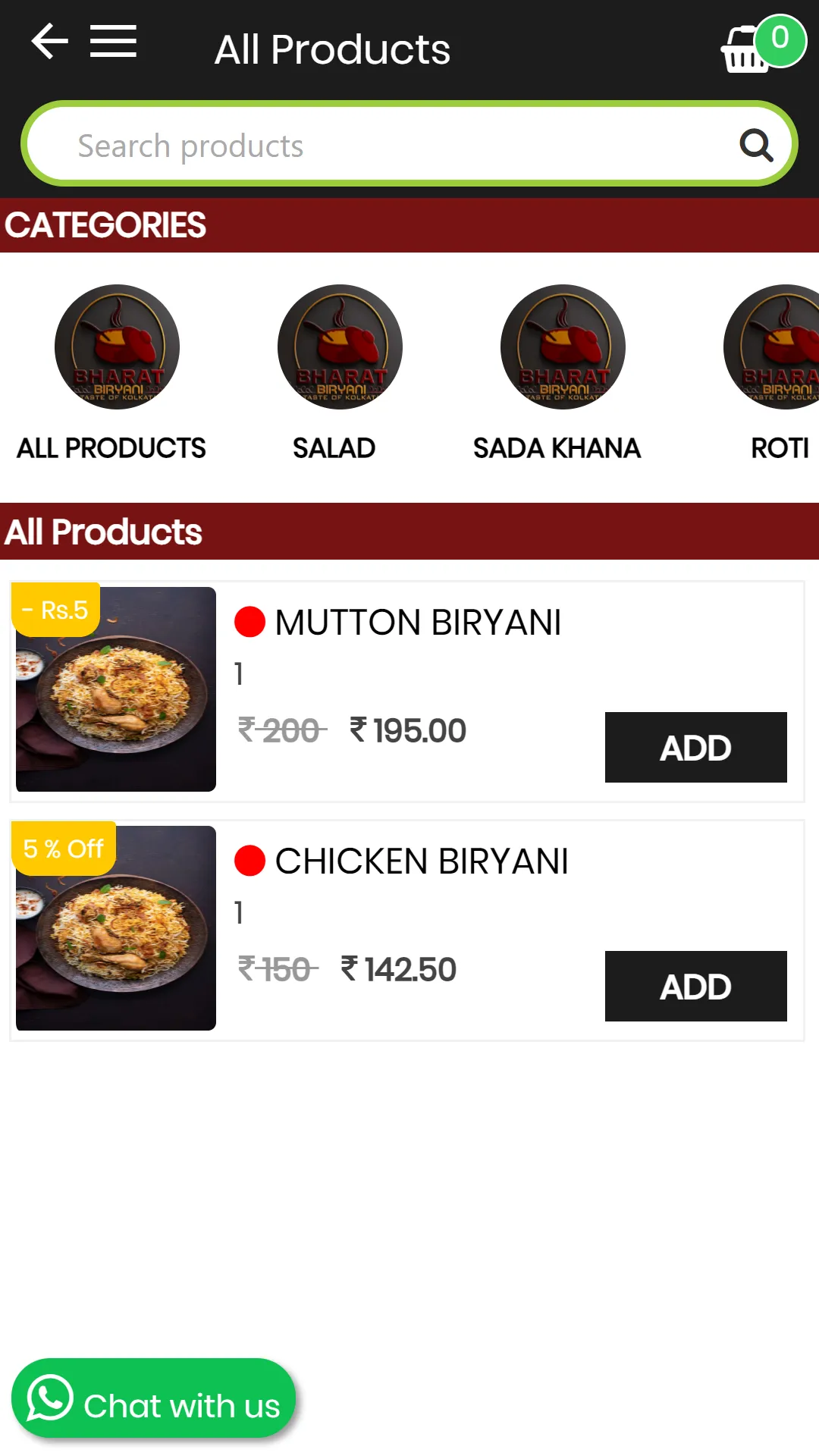Screen dimensions: 819x1456
Task: Open the shopping cart basket
Action: [x=745, y=50]
